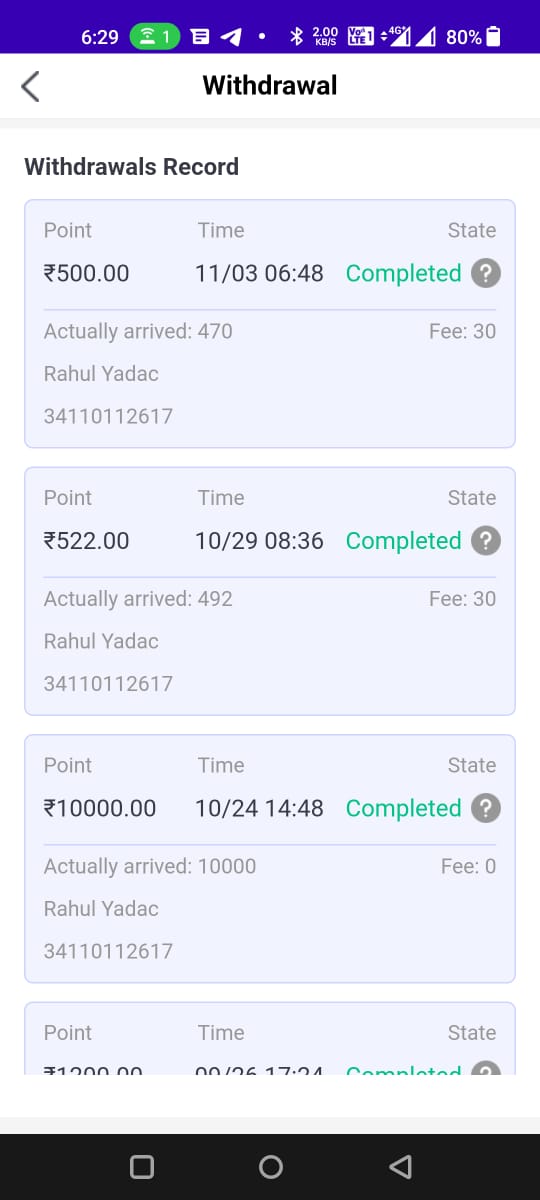Screen dimensions: 540x1200
Task: Tap Fee: 0 on the 10/24 record
Action: [468, 866]
